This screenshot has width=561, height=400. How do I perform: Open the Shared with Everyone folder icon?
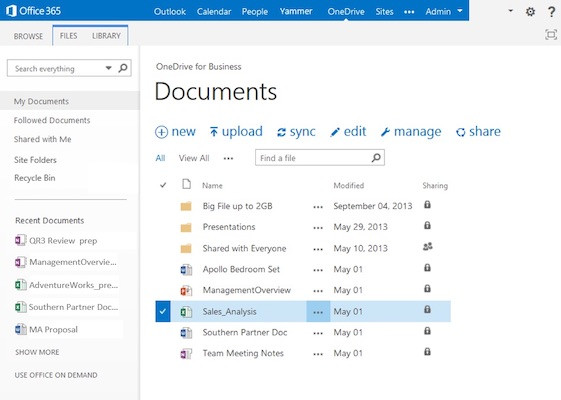coord(186,248)
